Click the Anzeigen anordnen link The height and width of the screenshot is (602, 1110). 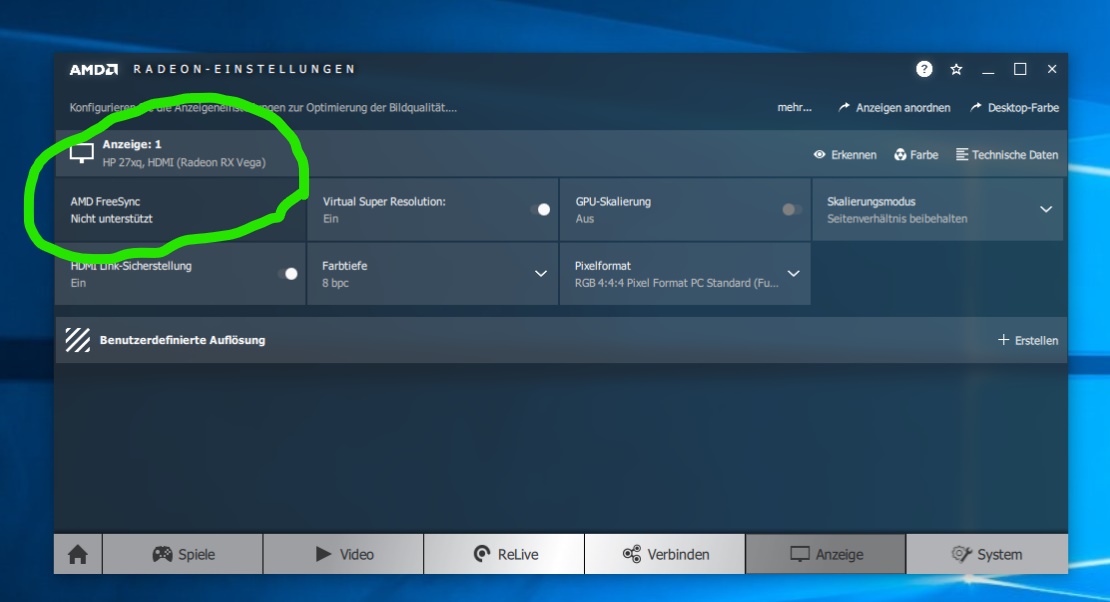[x=903, y=108]
